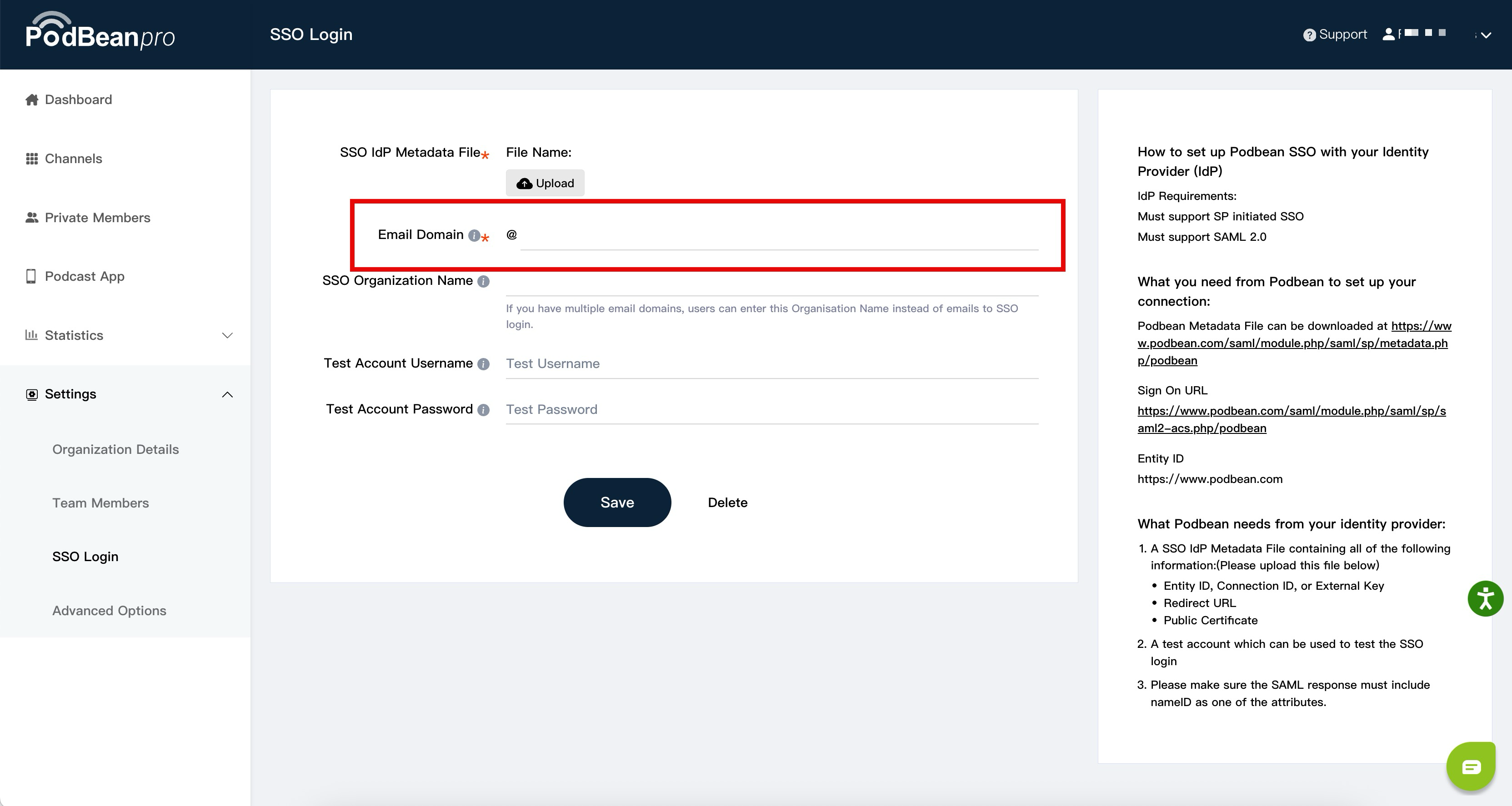Go to Dashboard
This screenshot has width=1512, height=806.
coord(79,100)
